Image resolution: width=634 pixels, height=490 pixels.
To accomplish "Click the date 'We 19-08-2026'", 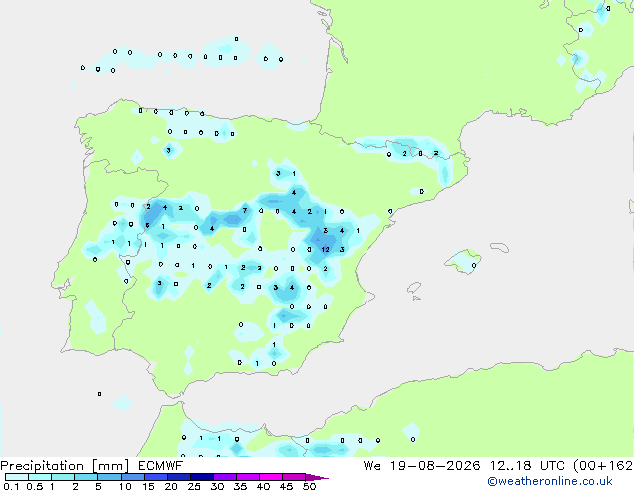I will click(422, 466).
